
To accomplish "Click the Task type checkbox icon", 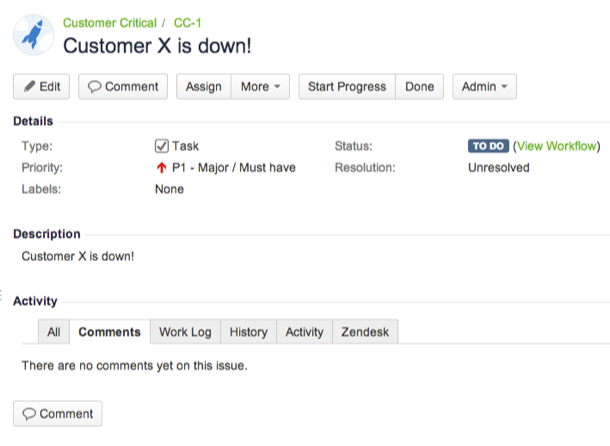I will [x=162, y=146].
